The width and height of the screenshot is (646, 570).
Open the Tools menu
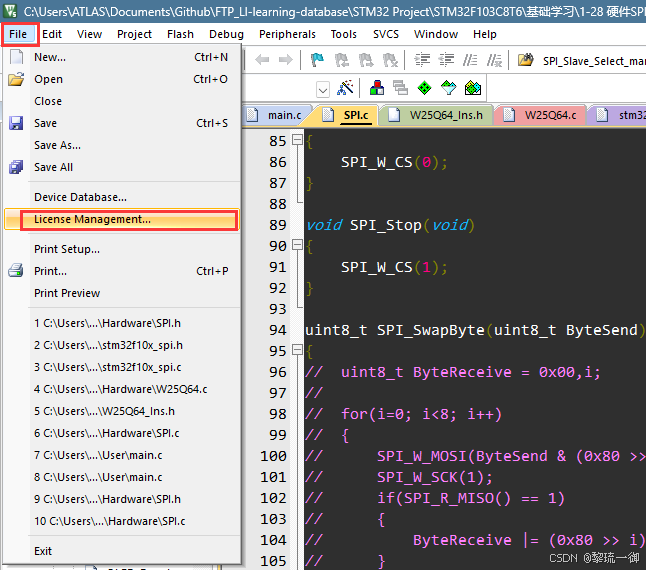[344, 34]
